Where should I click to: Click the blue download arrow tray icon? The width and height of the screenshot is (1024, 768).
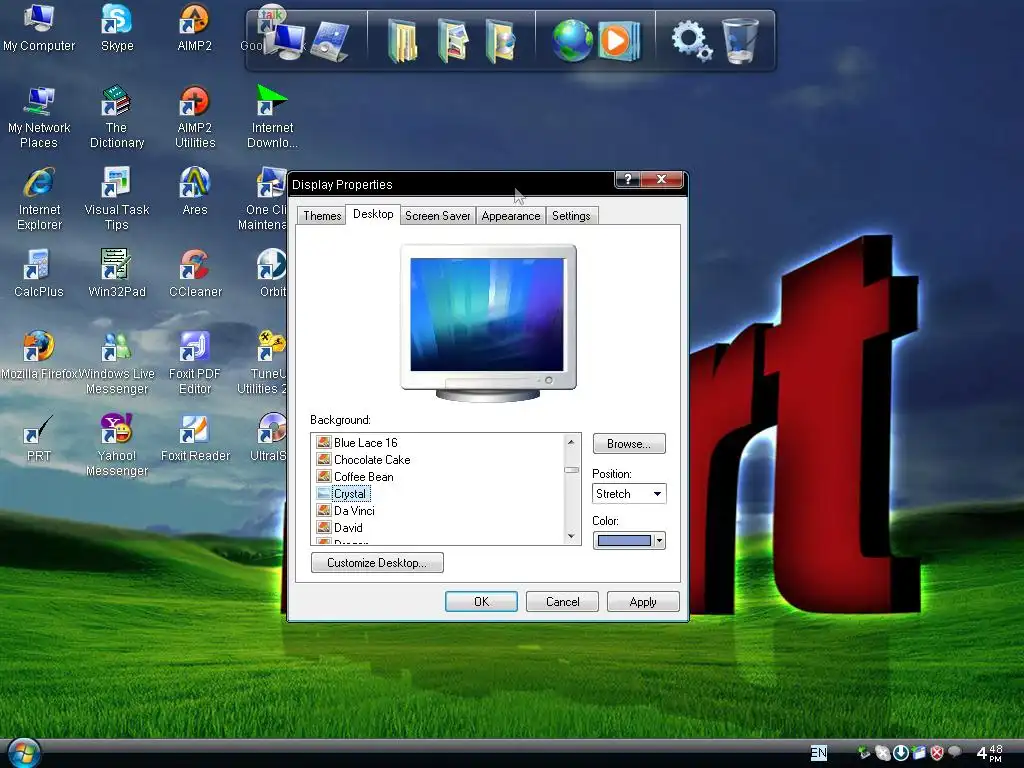(x=901, y=753)
